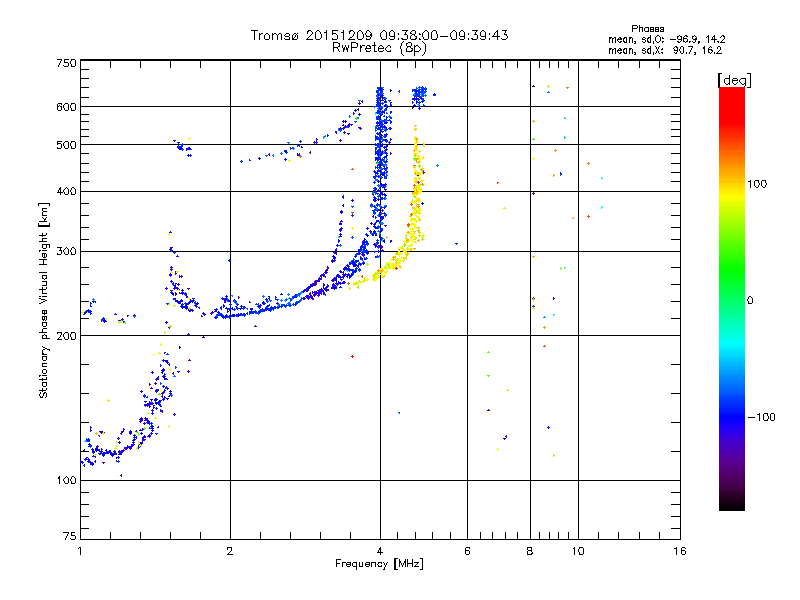
Task: Click the x-axis tick label '2'
Action: [x=230, y=551]
